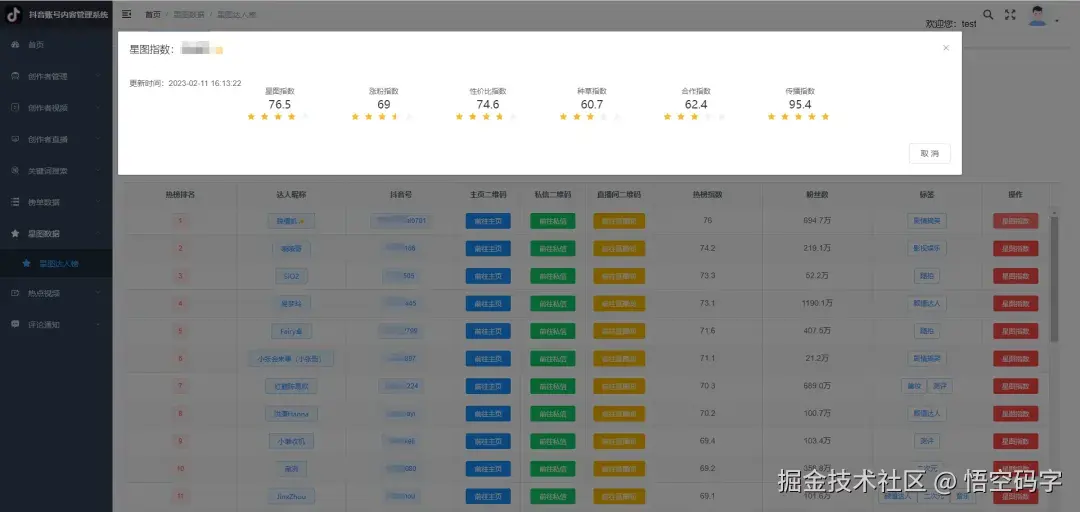Click the 热榜指数 value 74.2
Viewport: 1080px width, 512px height.
click(707, 248)
